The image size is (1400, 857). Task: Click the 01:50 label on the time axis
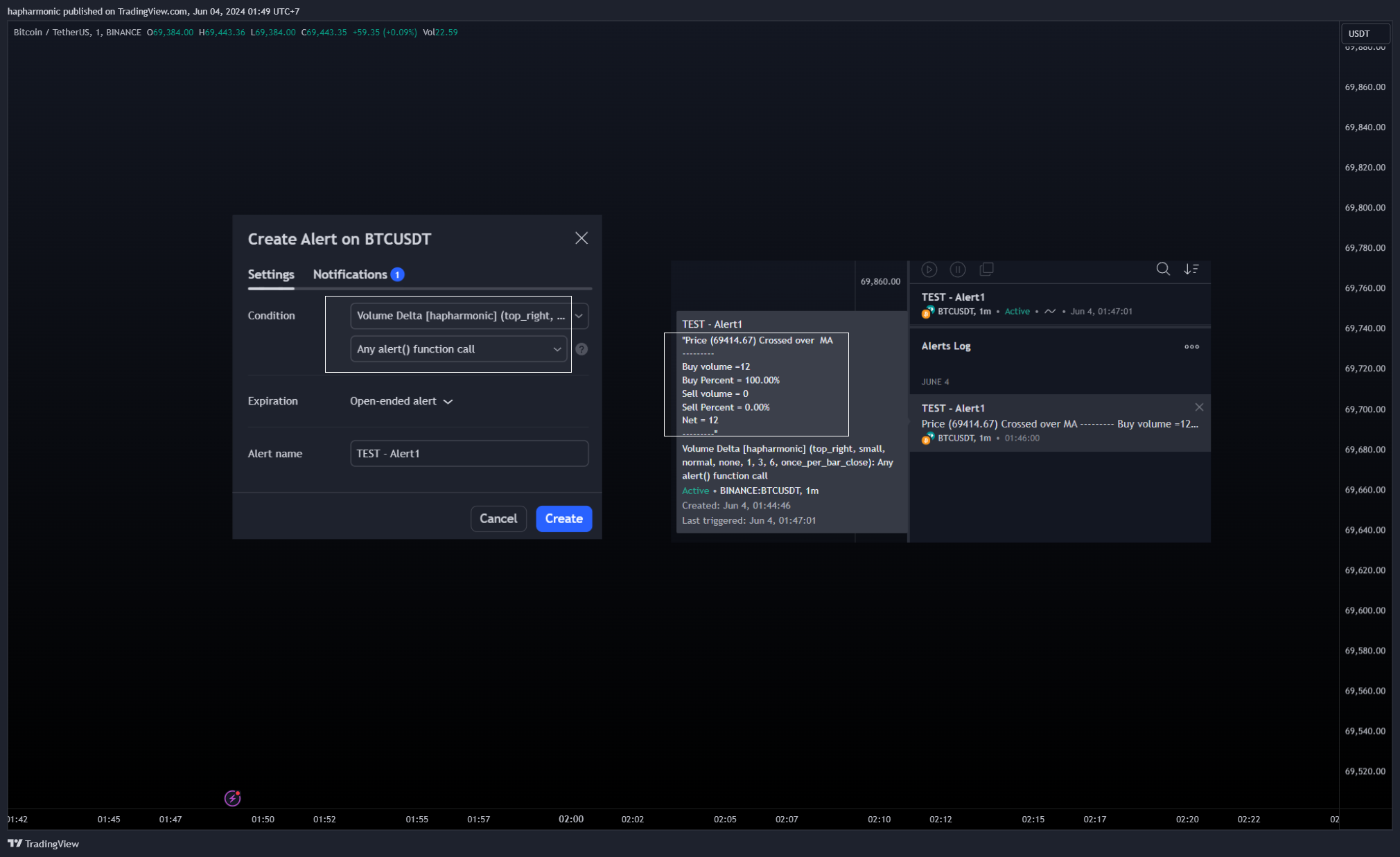(263, 820)
